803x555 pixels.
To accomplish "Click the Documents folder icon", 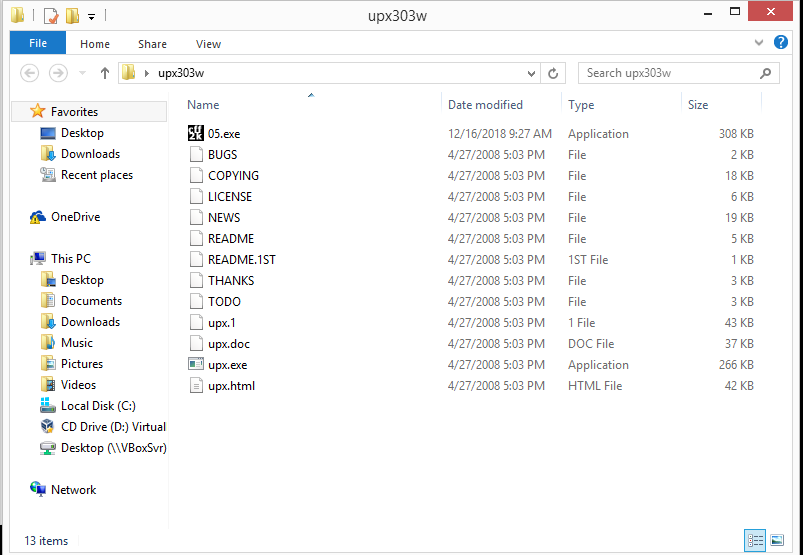I will point(48,301).
